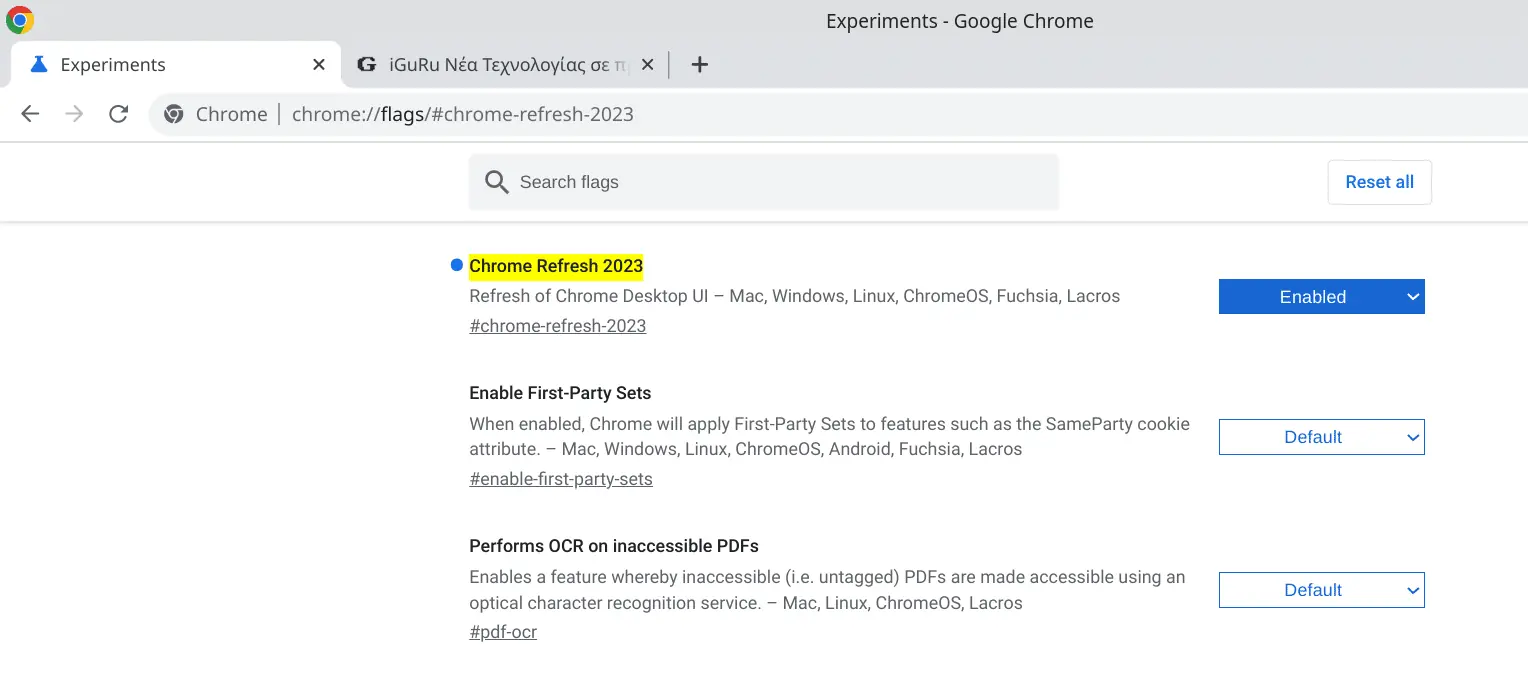
Task: Click the untagged PDFs OCR description text
Action: pyautogui.click(x=827, y=590)
